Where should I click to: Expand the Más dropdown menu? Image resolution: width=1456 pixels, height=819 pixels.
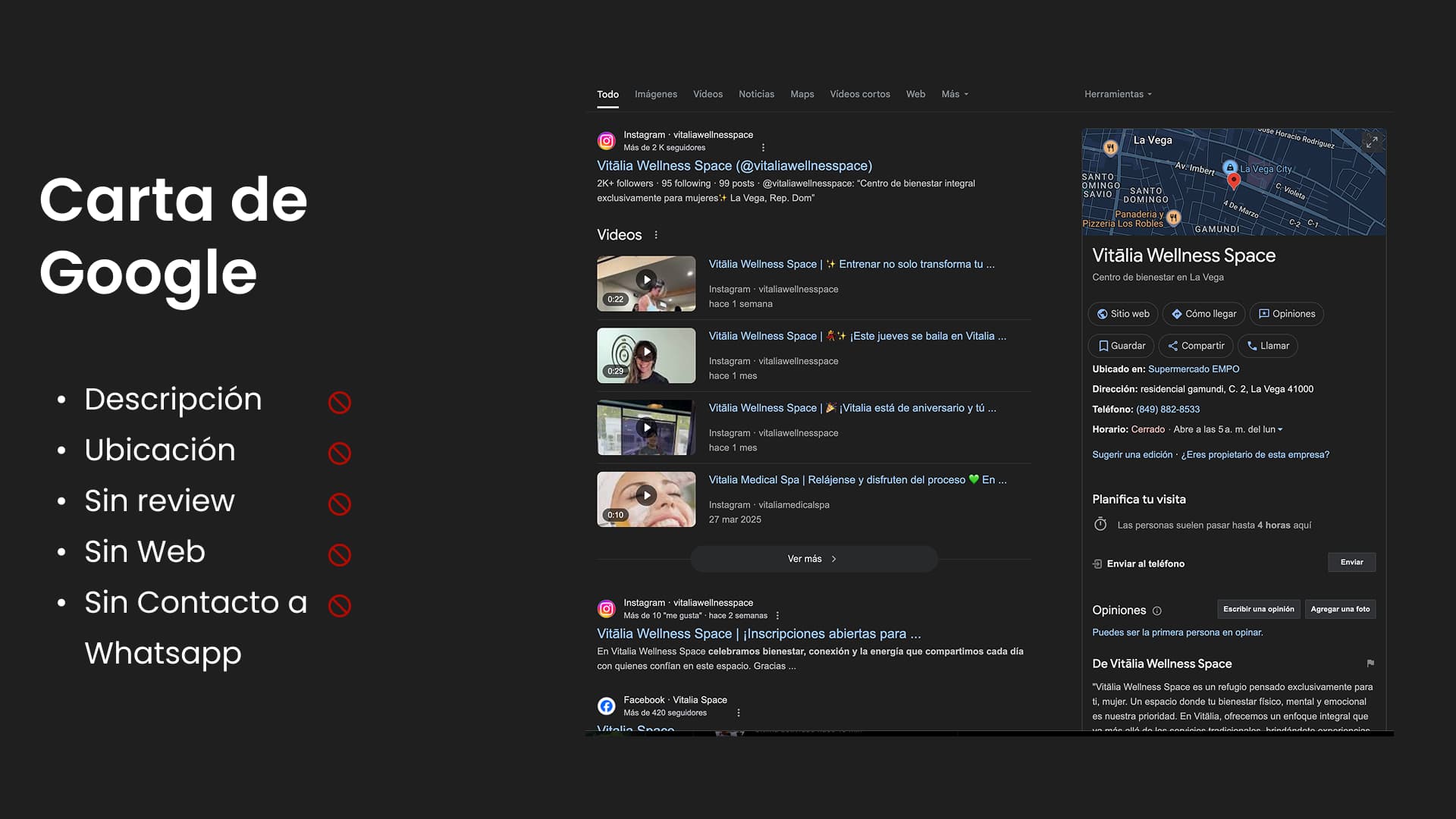pos(955,94)
